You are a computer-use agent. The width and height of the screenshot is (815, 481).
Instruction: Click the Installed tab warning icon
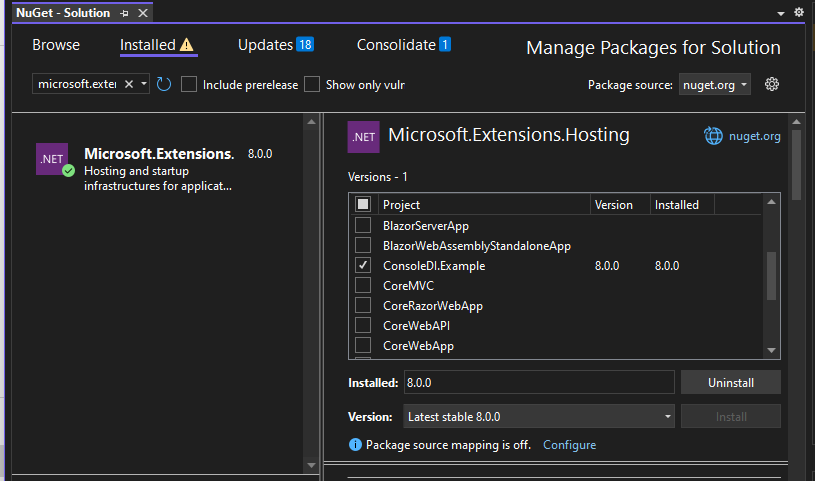pos(187,45)
